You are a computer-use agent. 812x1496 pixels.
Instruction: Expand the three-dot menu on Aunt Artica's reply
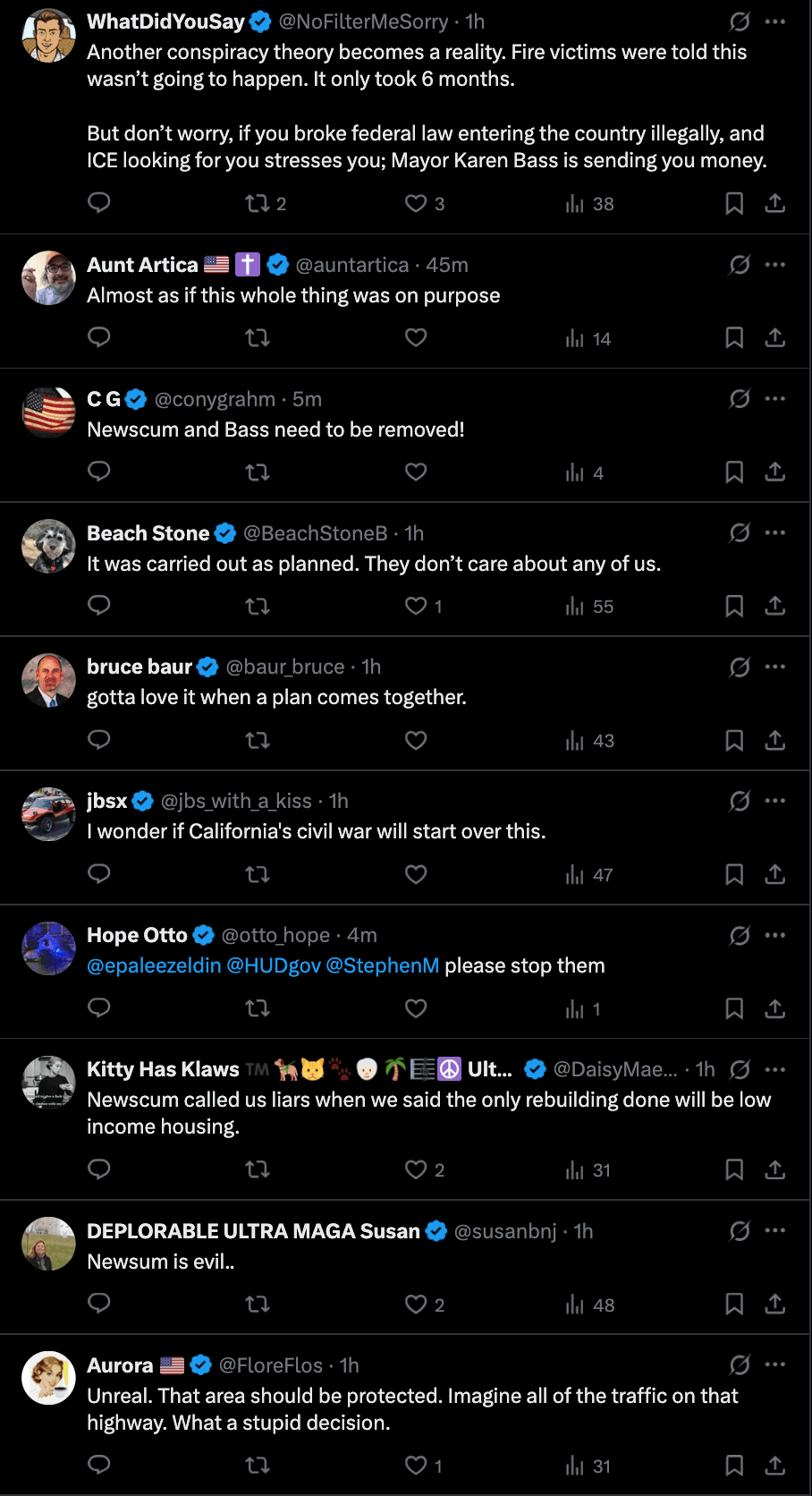tap(775, 264)
